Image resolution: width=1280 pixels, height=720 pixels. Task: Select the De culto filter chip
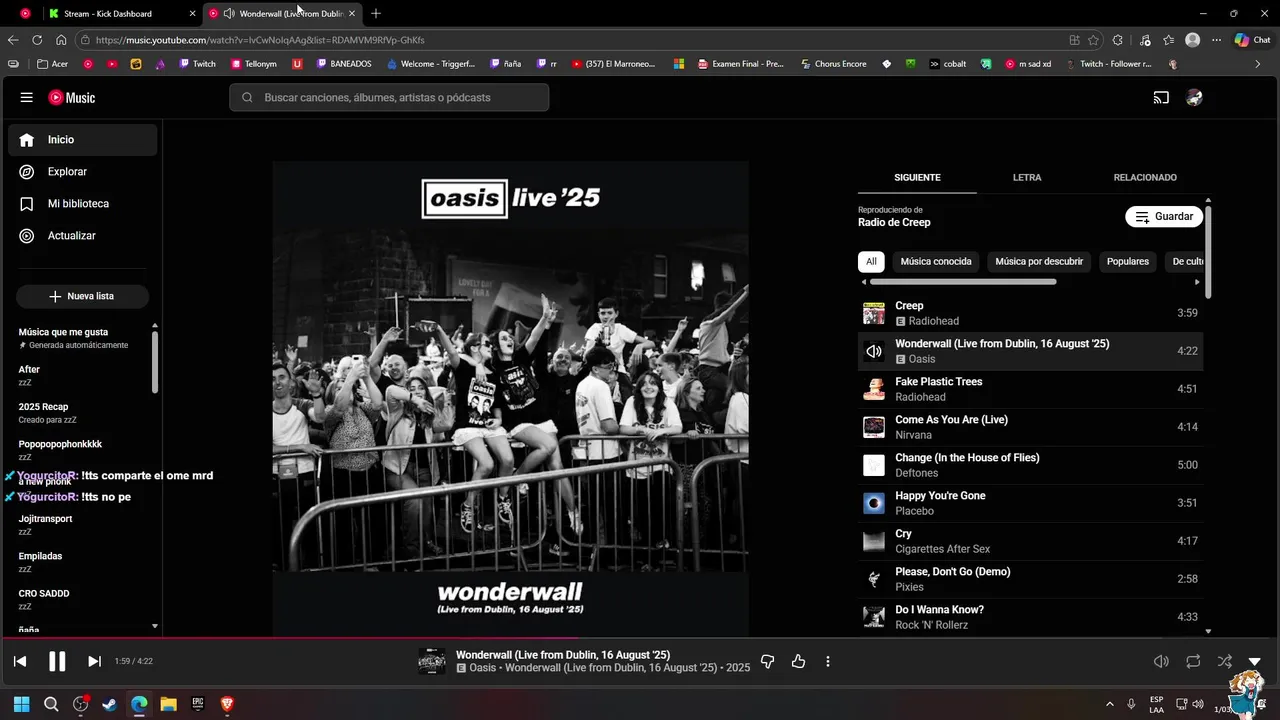(x=1186, y=262)
